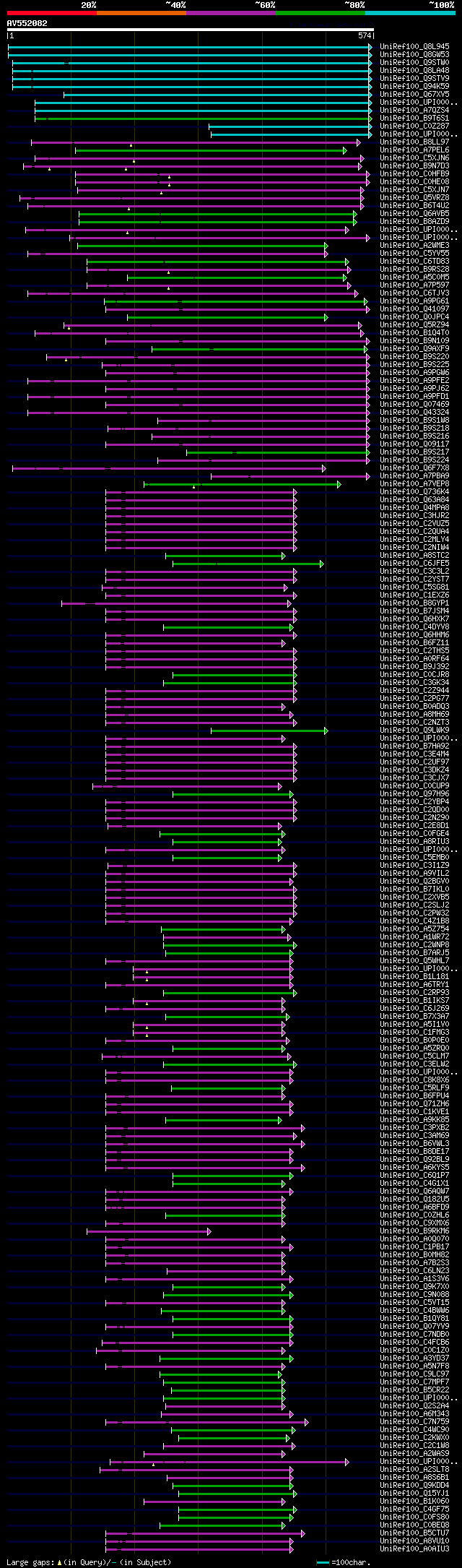Viewport: 462px width, 1568px height.
Task: Select last hit label UniRef100_A0AIU3
Action: pos(414,1548)
